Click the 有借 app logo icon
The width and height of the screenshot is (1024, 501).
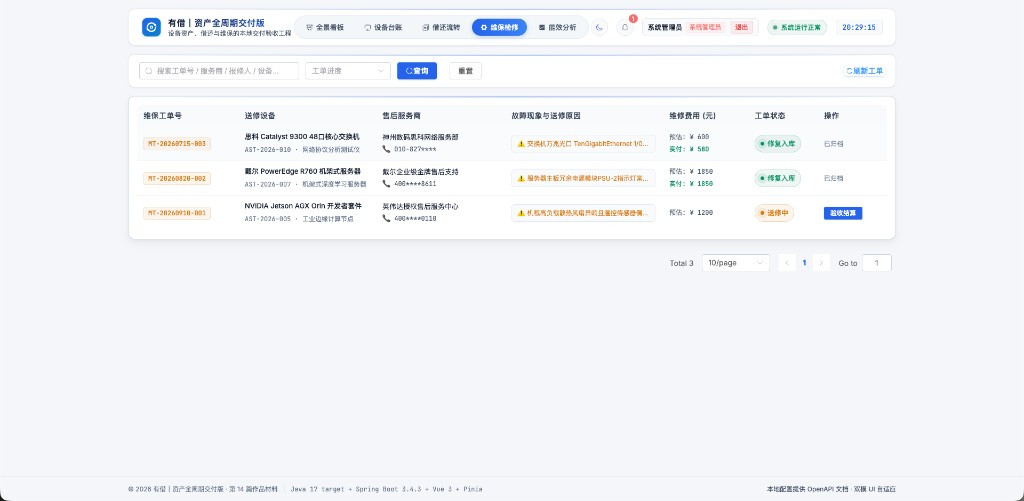[x=151, y=27]
